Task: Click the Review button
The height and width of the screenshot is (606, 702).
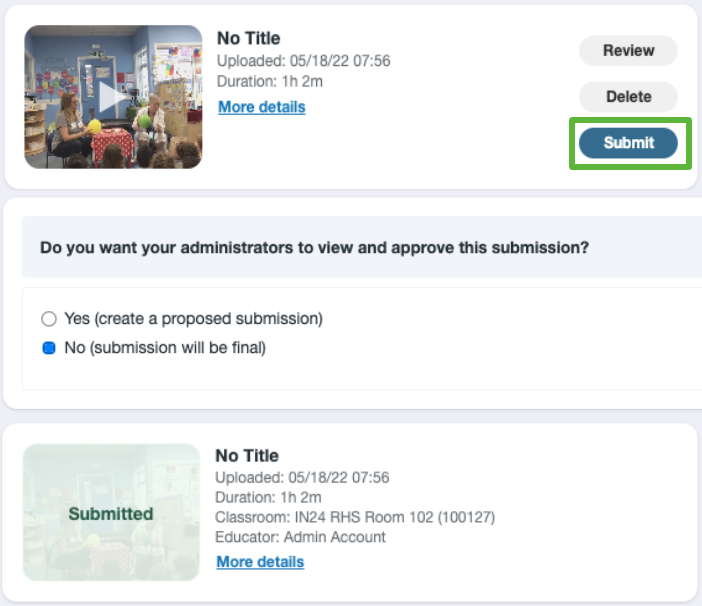Action: click(628, 51)
